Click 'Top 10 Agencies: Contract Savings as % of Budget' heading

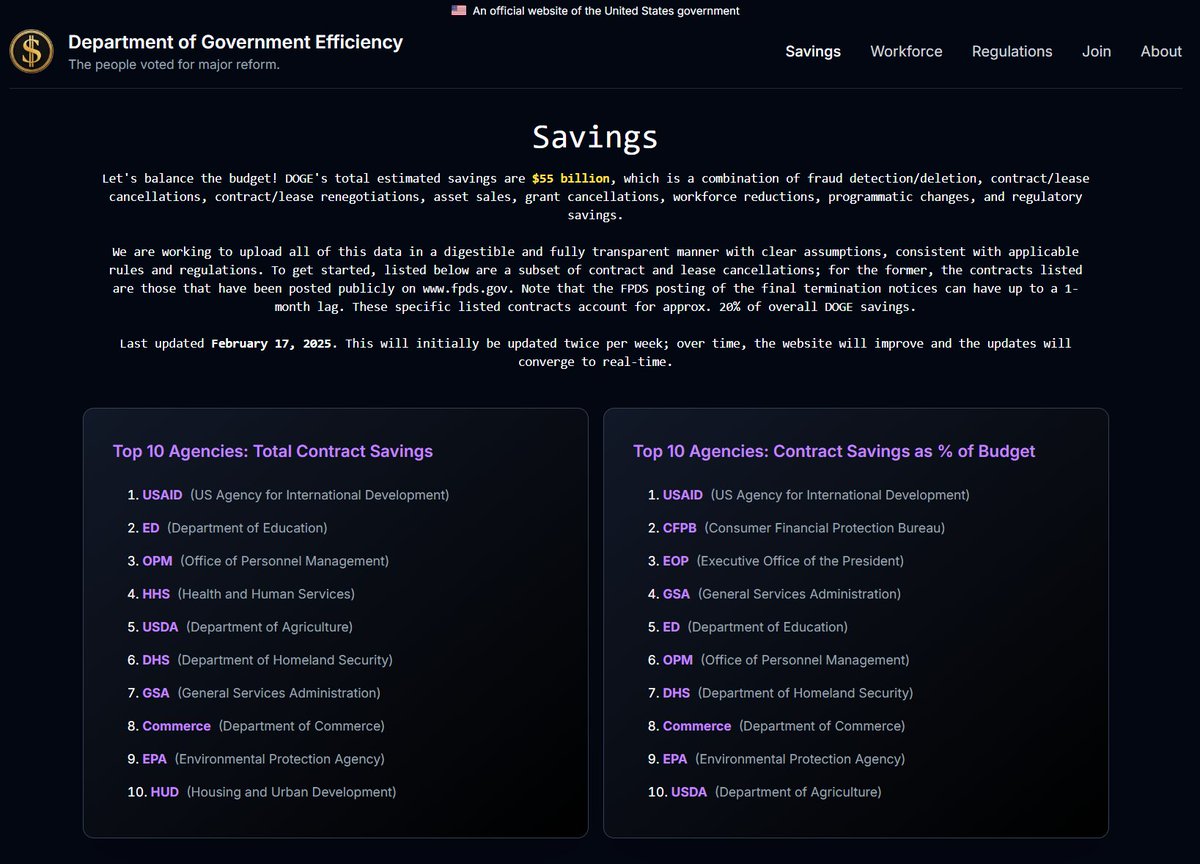[834, 451]
